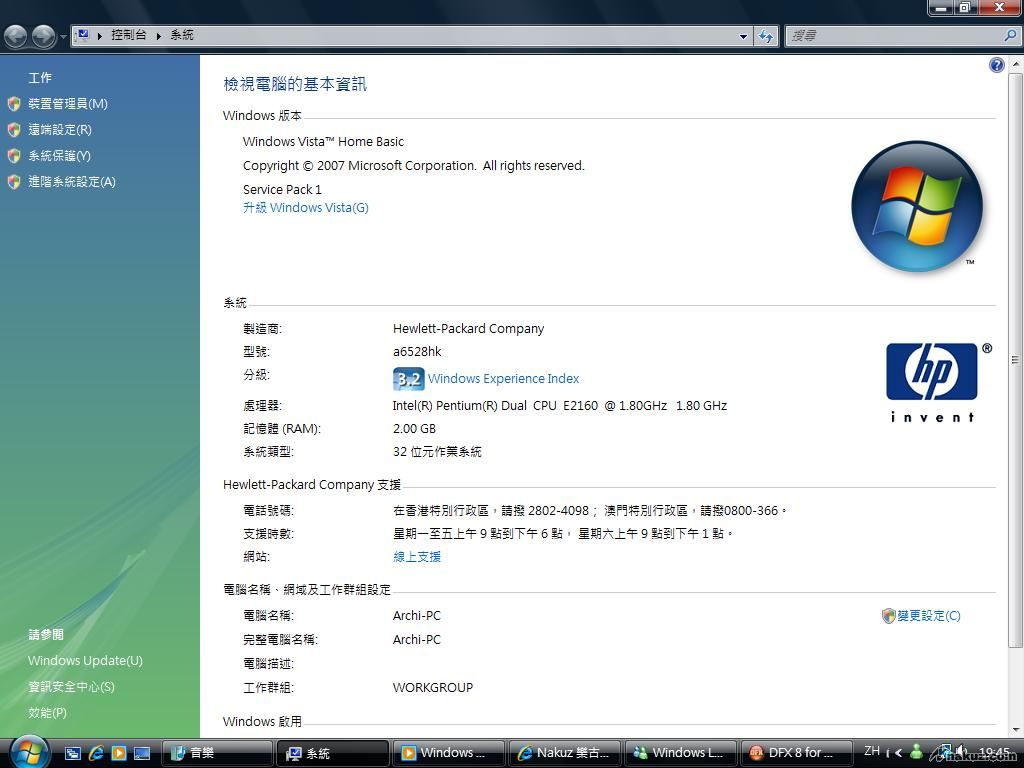Click 控制台 breadcrumb in address bar
This screenshot has width=1024, height=768.
pos(129,35)
